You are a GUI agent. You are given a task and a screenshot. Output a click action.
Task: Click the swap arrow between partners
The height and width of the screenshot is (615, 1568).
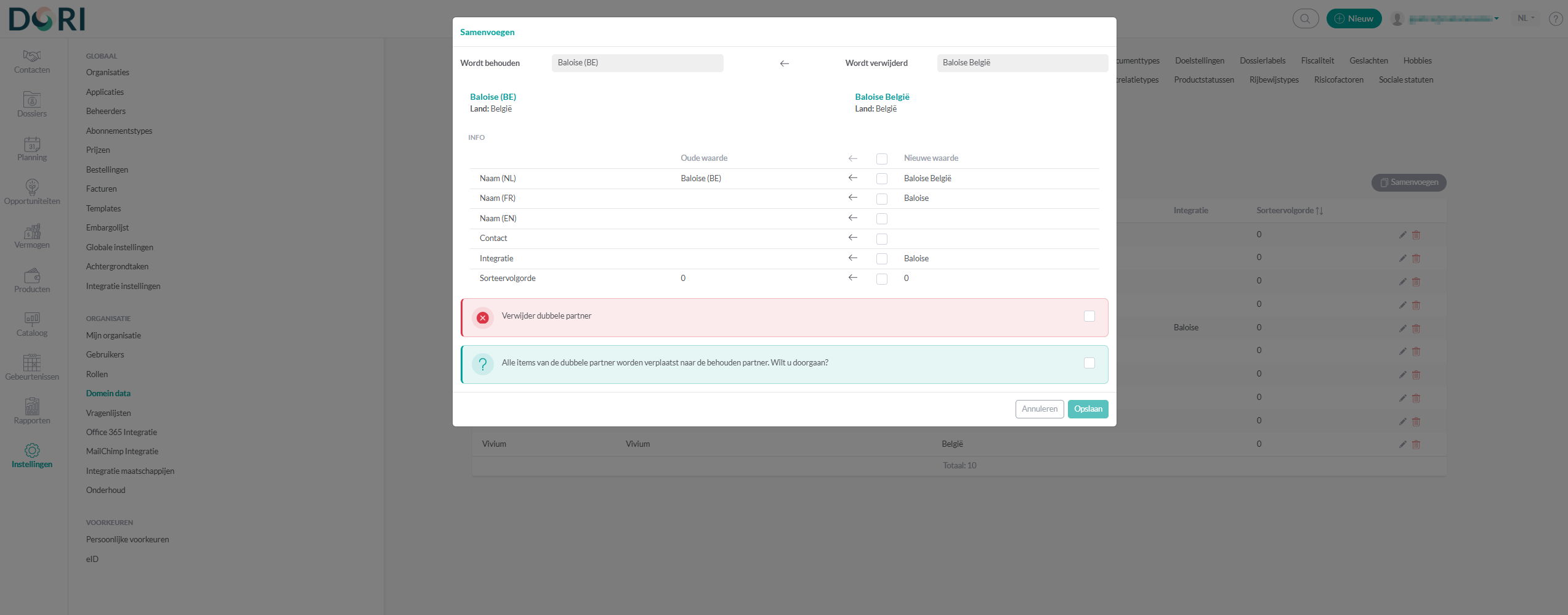click(x=784, y=63)
